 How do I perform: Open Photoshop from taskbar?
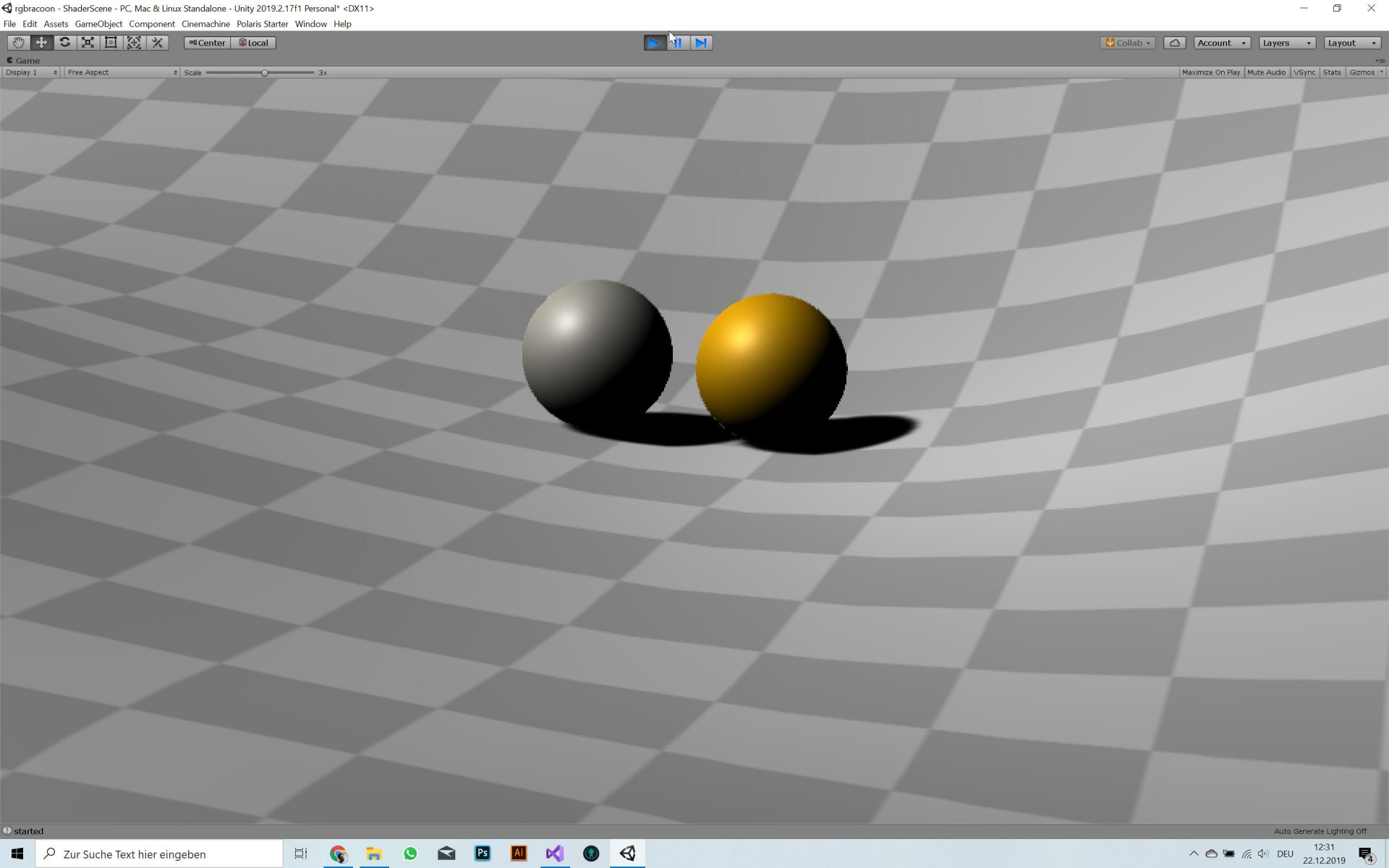483,854
